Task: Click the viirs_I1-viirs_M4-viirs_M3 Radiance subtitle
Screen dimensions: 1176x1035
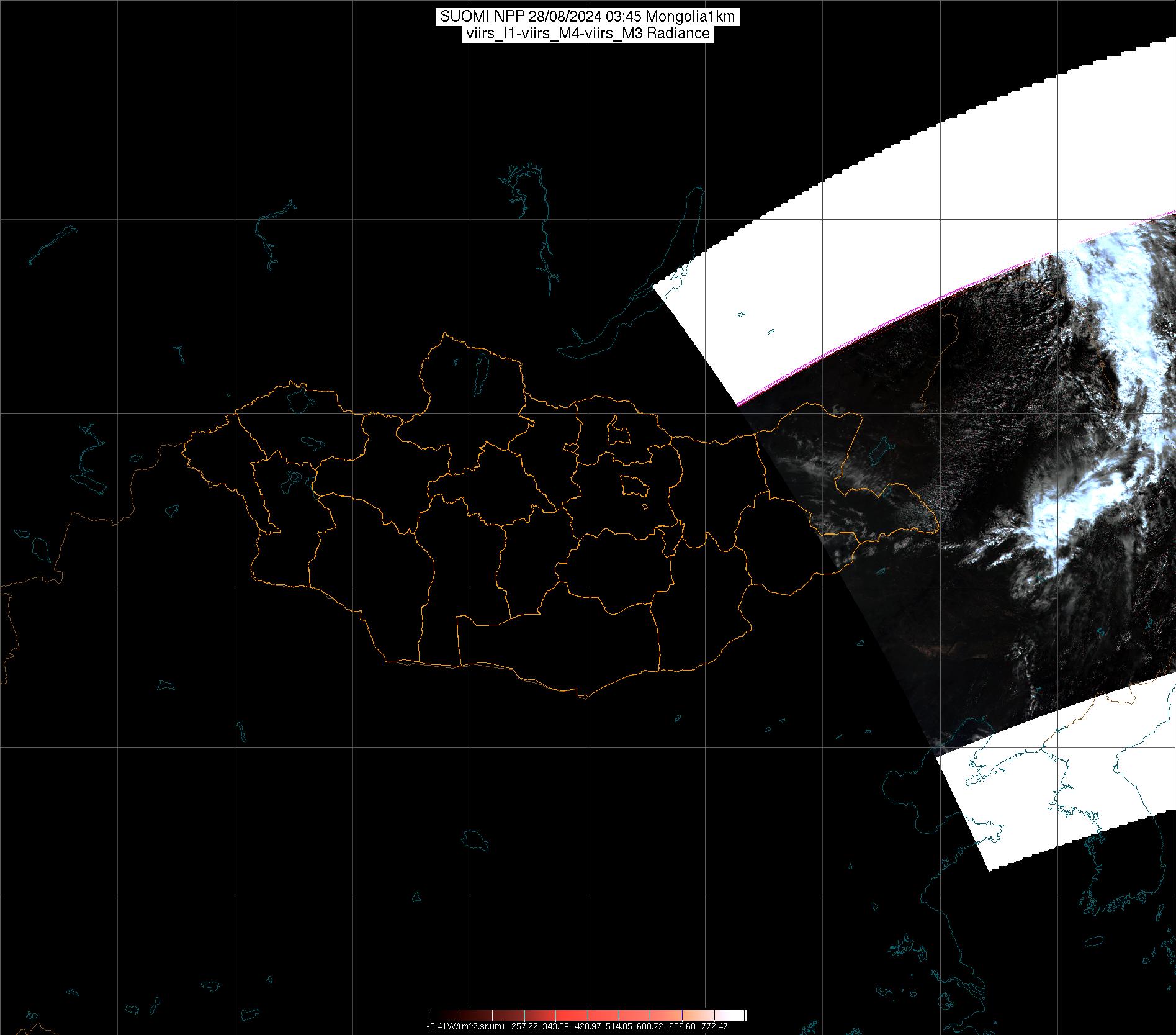Action: tap(587, 34)
